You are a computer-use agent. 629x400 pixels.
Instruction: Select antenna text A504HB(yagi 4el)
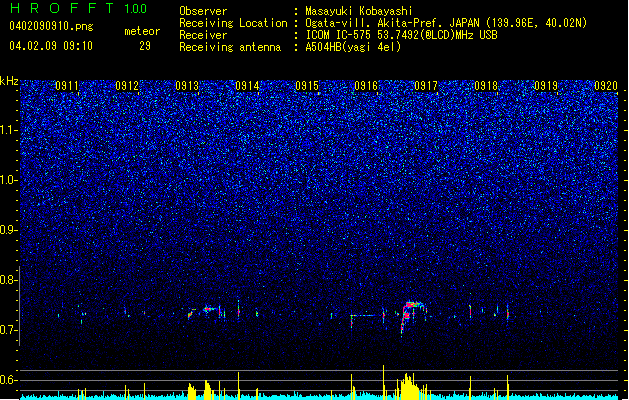point(353,47)
